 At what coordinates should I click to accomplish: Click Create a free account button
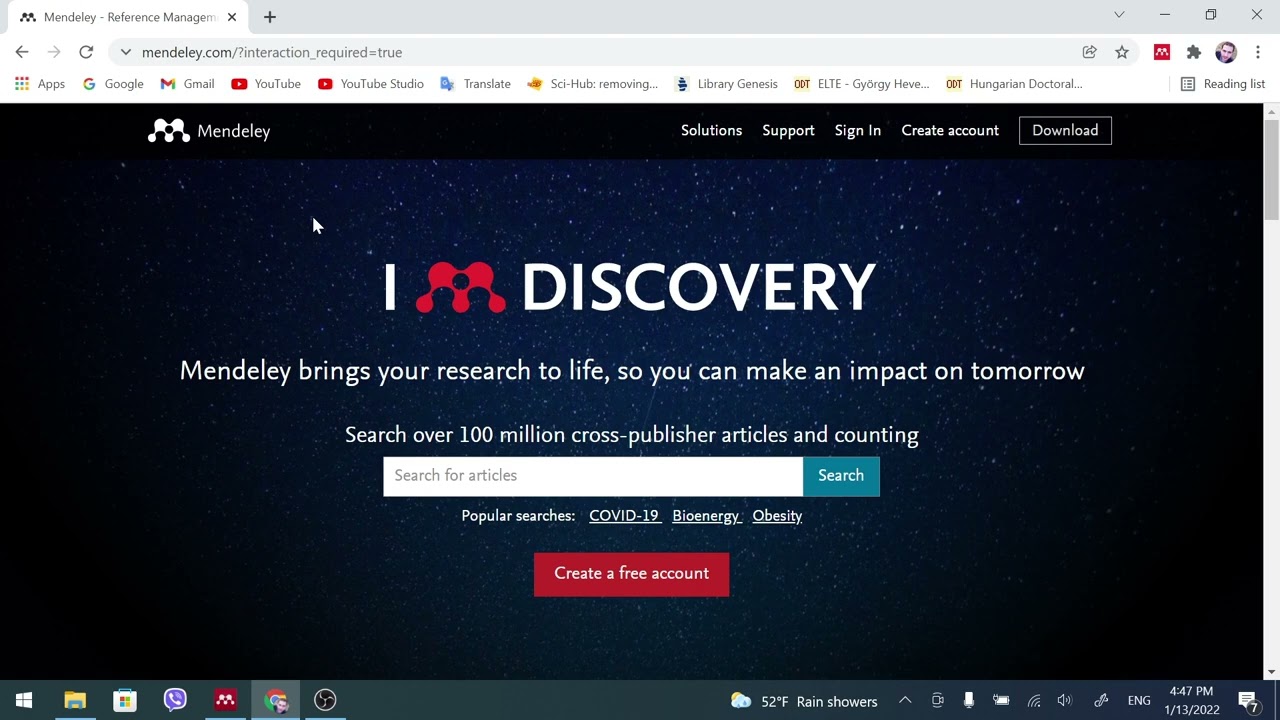(x=631, y=574)
